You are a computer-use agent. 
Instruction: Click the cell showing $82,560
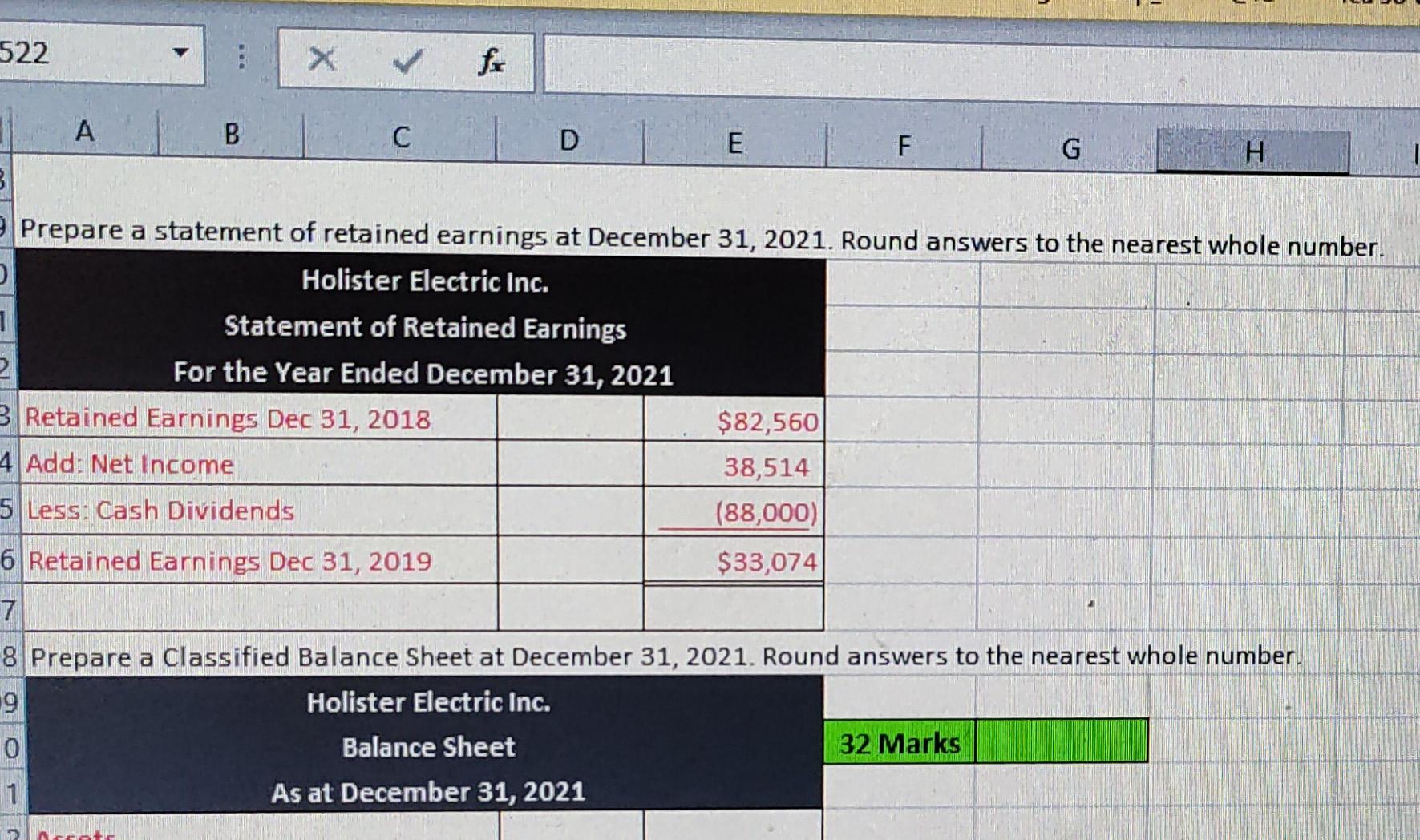tap(734, 421)
